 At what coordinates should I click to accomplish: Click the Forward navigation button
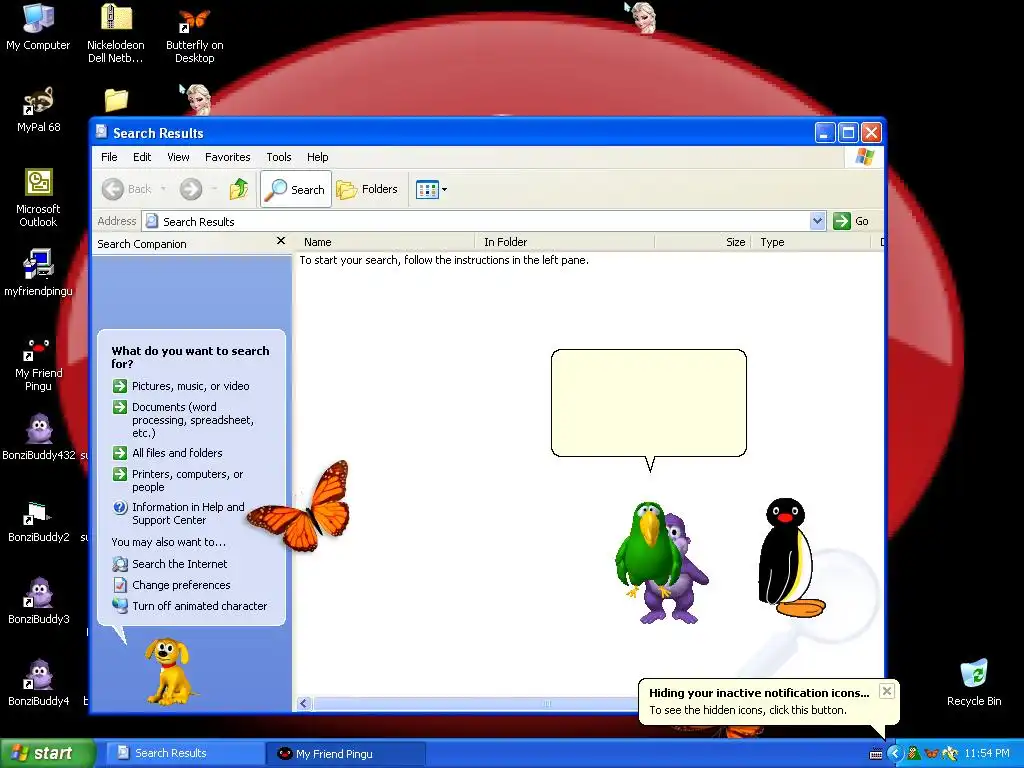tap(191, 189)
